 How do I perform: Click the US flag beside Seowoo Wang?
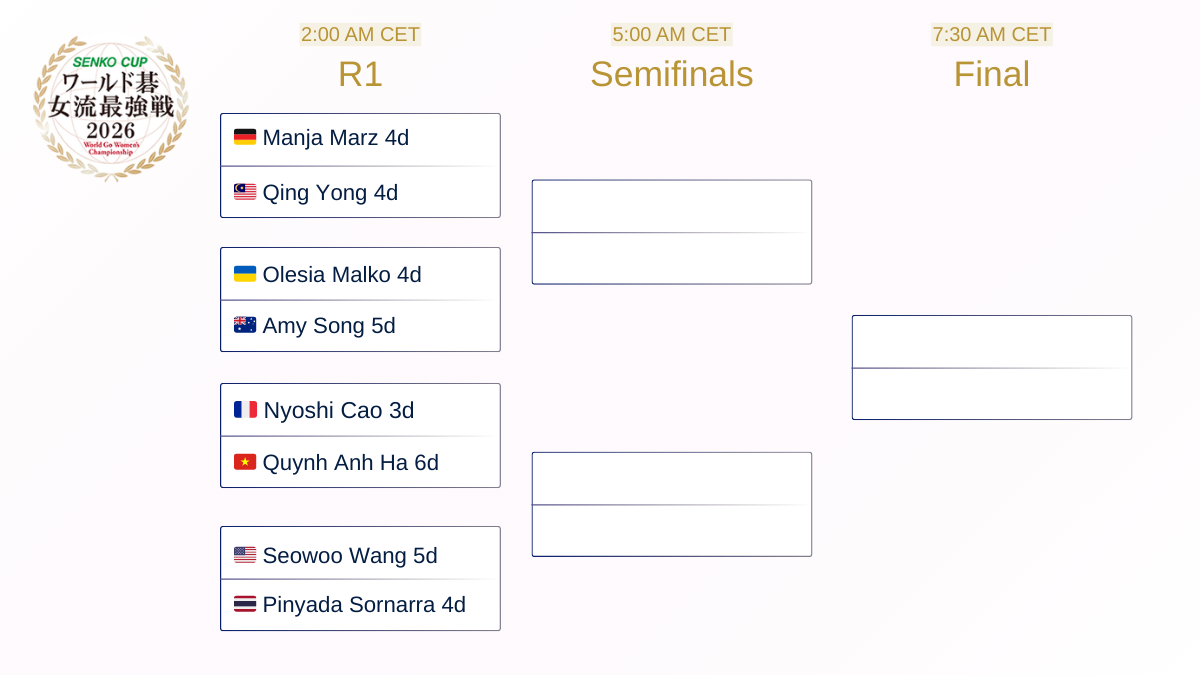tap(245, 555)
